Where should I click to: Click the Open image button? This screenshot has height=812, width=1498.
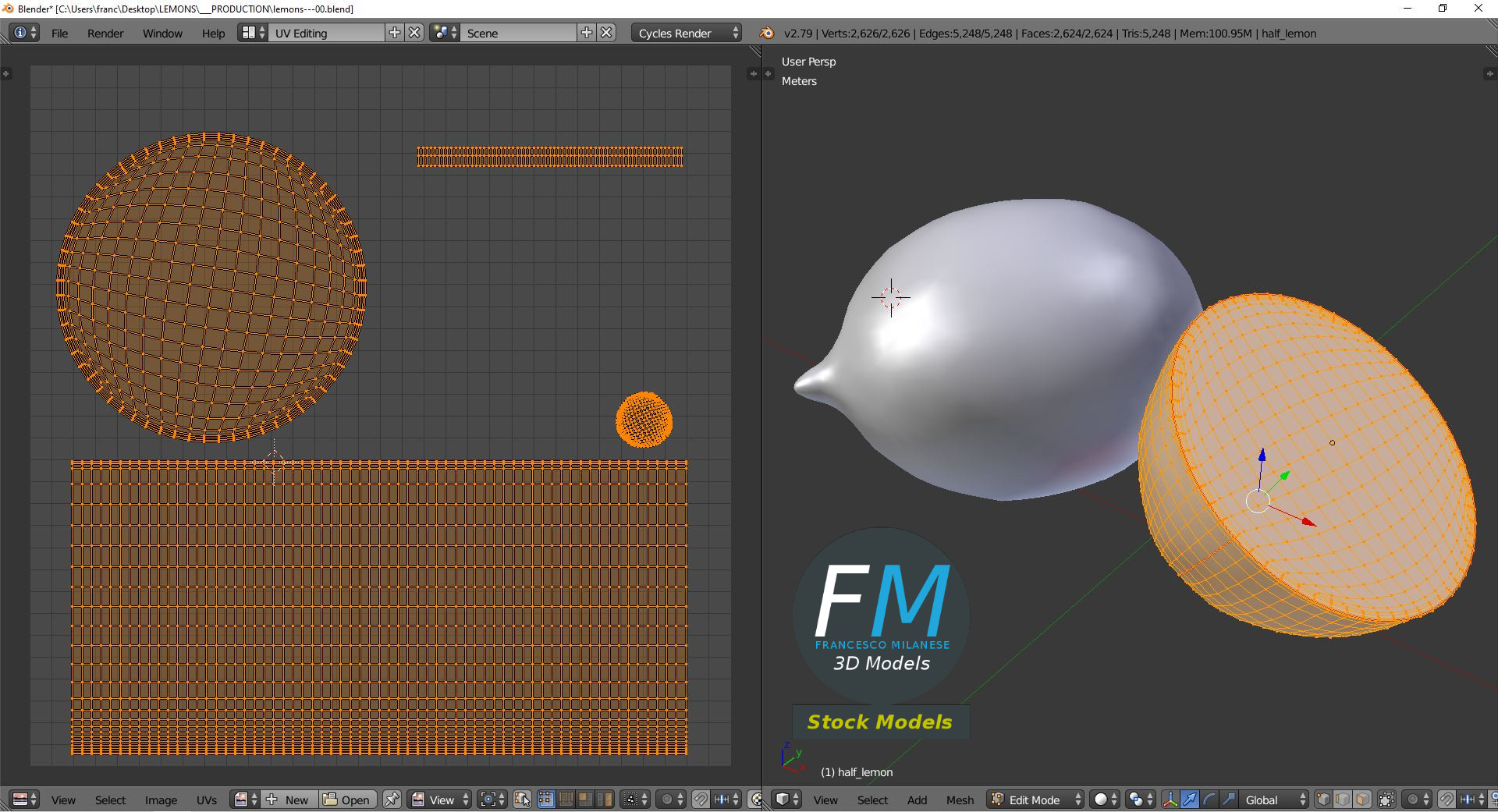tap(348, 800)
